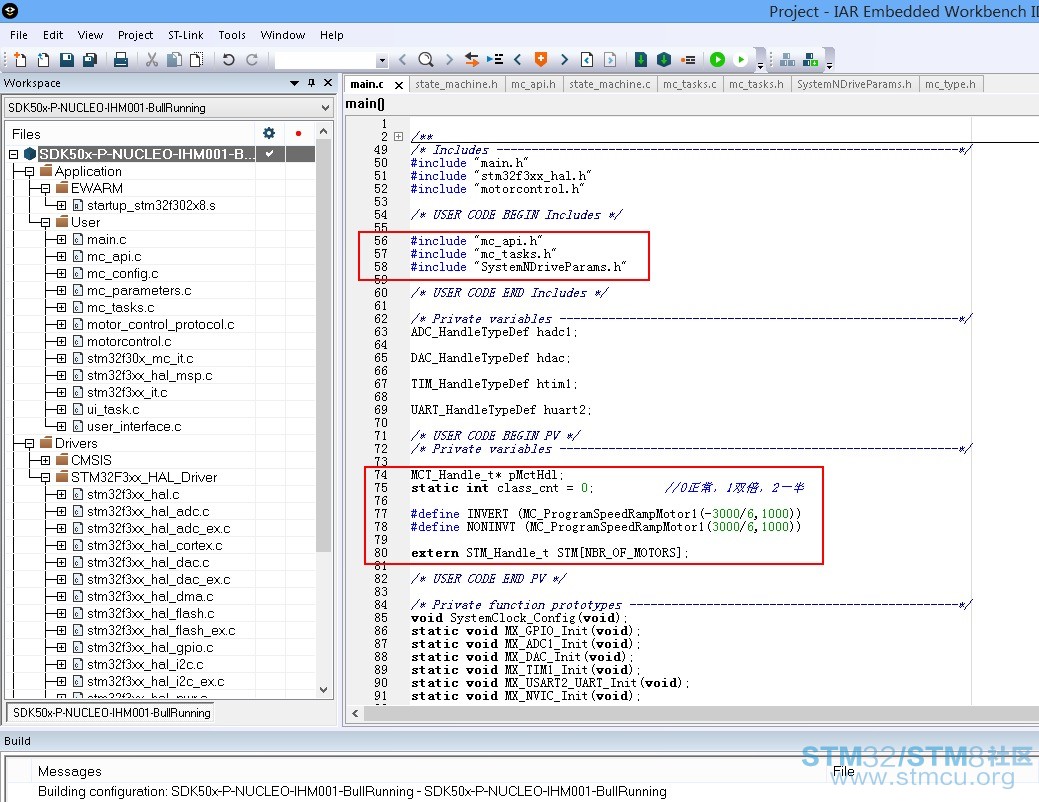This screenshot has width=1039, height=802.
Task: Click the Compile icon
Action: tap(641, 60)
